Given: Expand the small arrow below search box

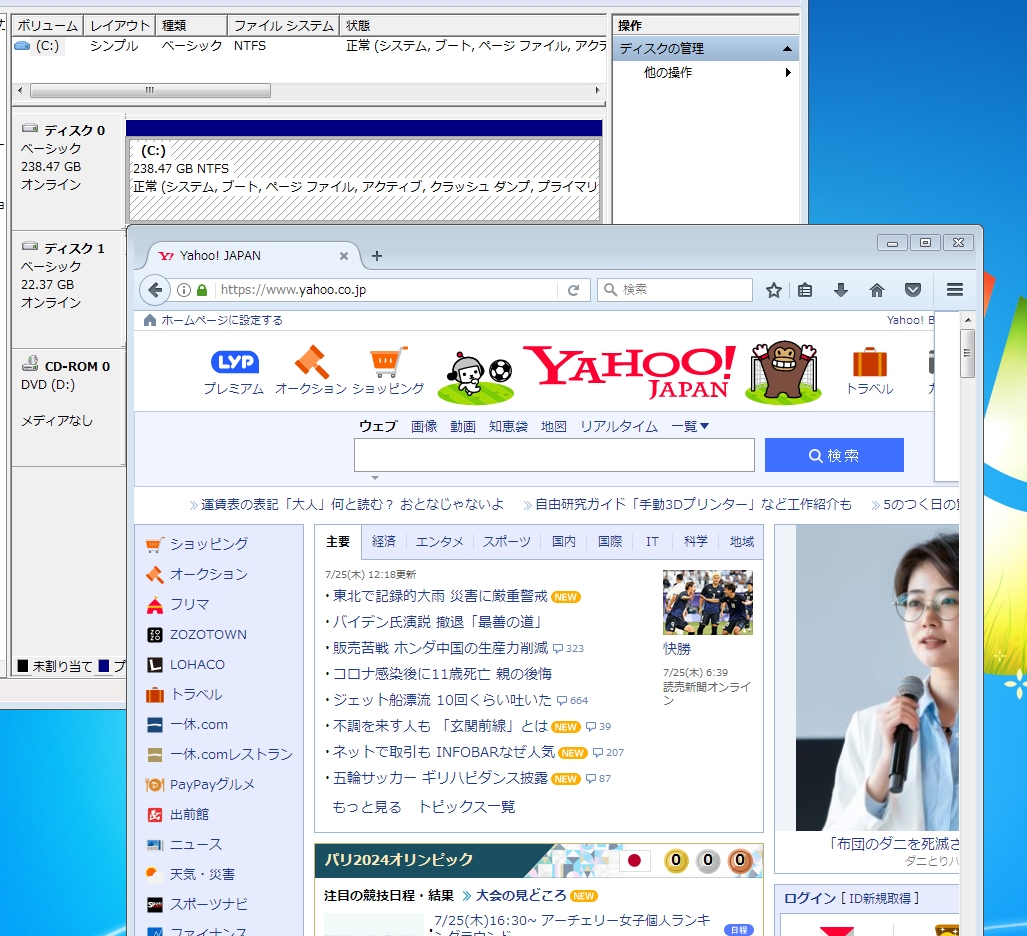Looking at the screenshot, I should [375, 478].
